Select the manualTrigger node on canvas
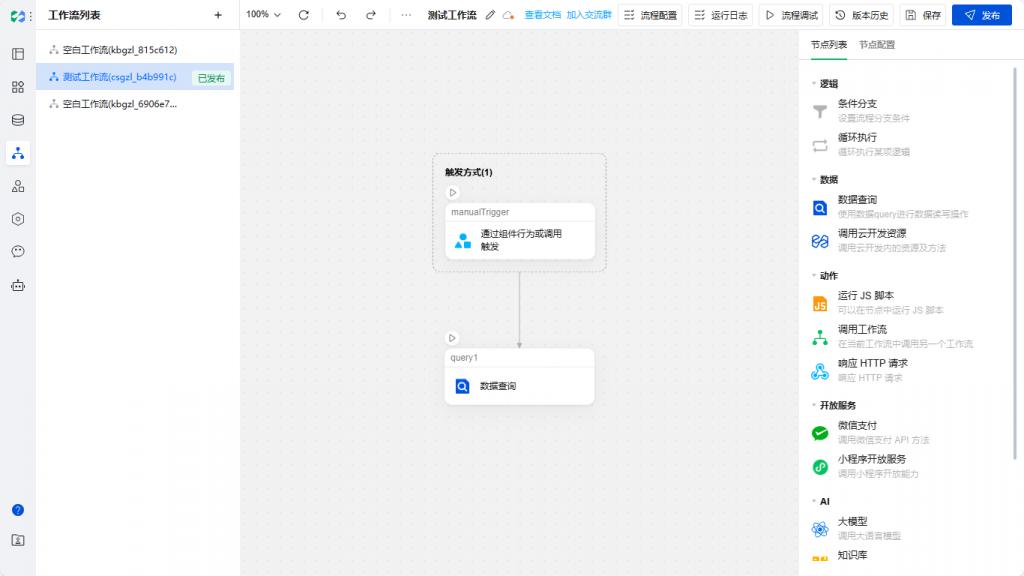This screenshot has width=1024, height=576. point(520,232)
